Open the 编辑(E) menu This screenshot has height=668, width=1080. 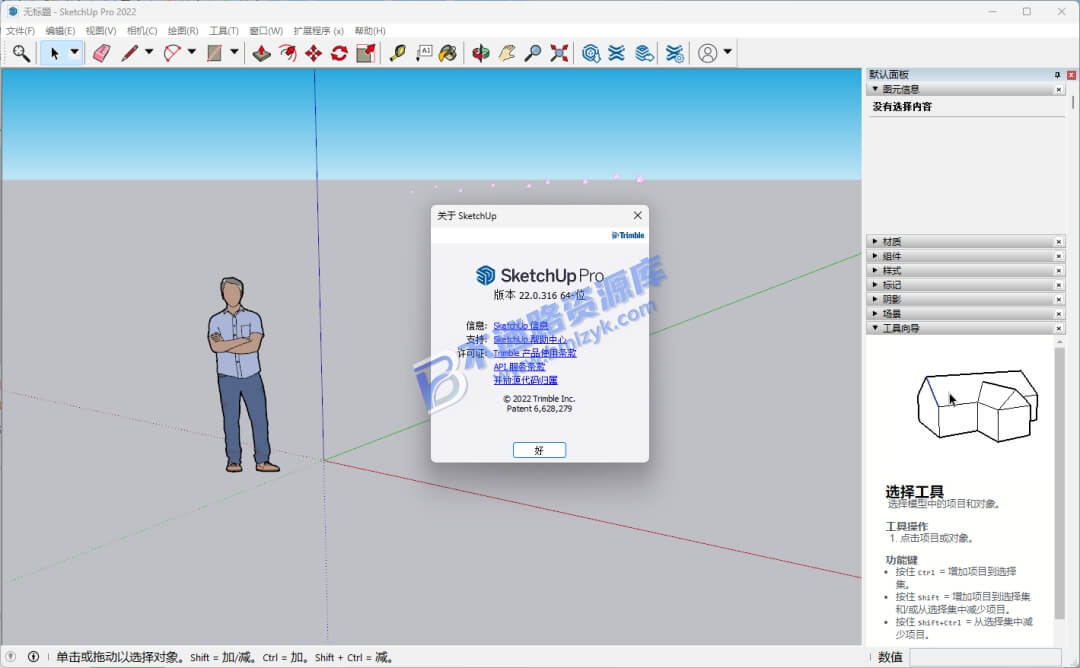point(60,31)
